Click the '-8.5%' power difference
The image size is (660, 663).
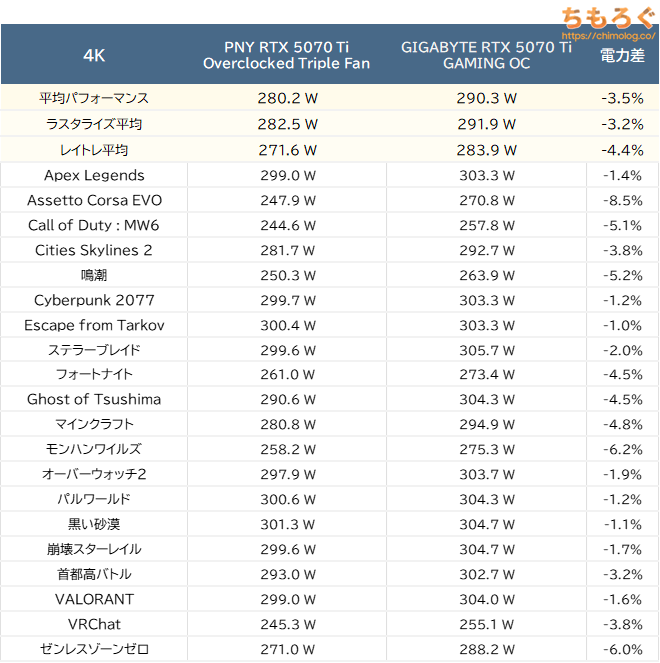[622, 200]
